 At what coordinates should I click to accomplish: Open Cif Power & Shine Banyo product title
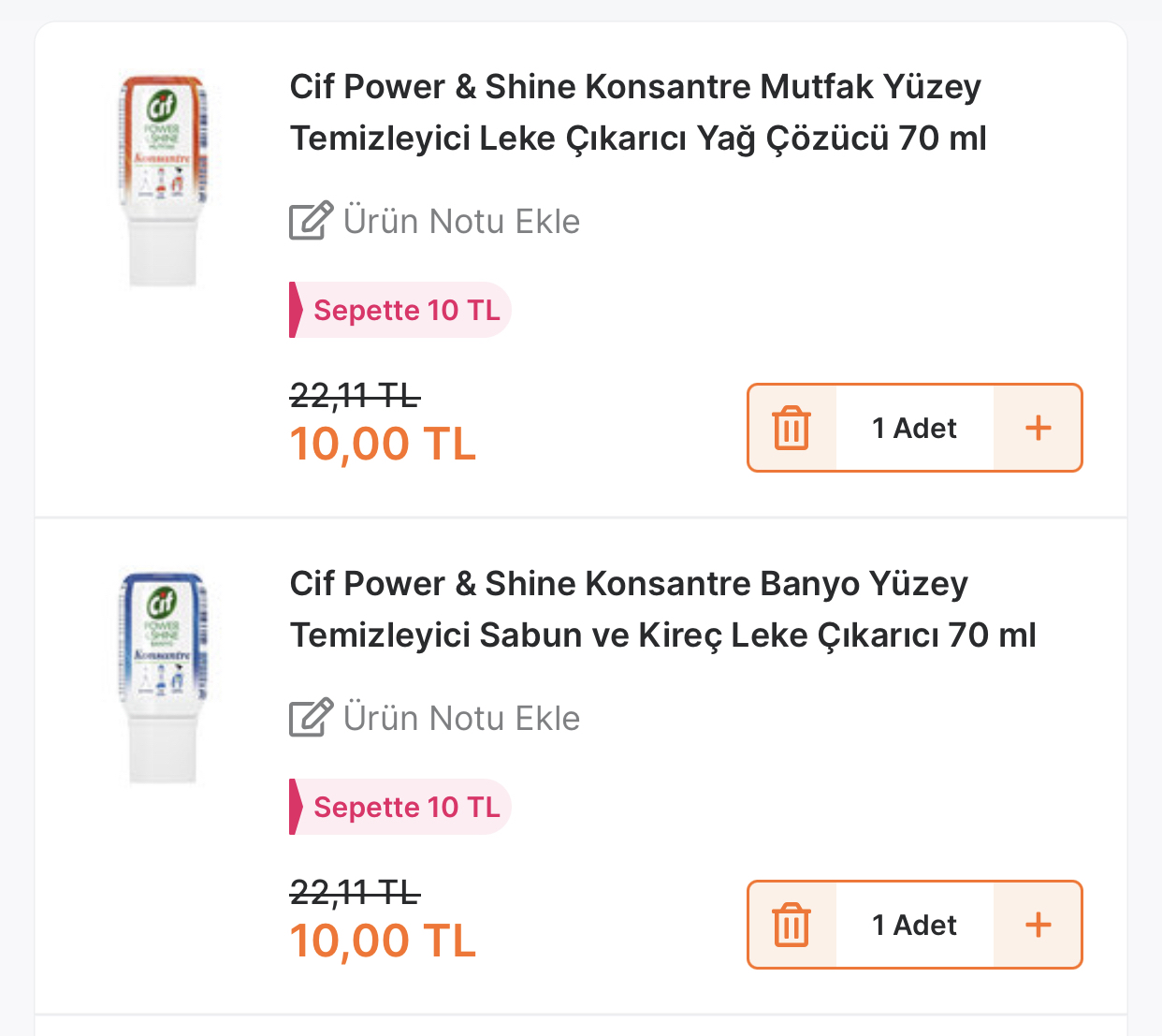(x=662, y=609)
